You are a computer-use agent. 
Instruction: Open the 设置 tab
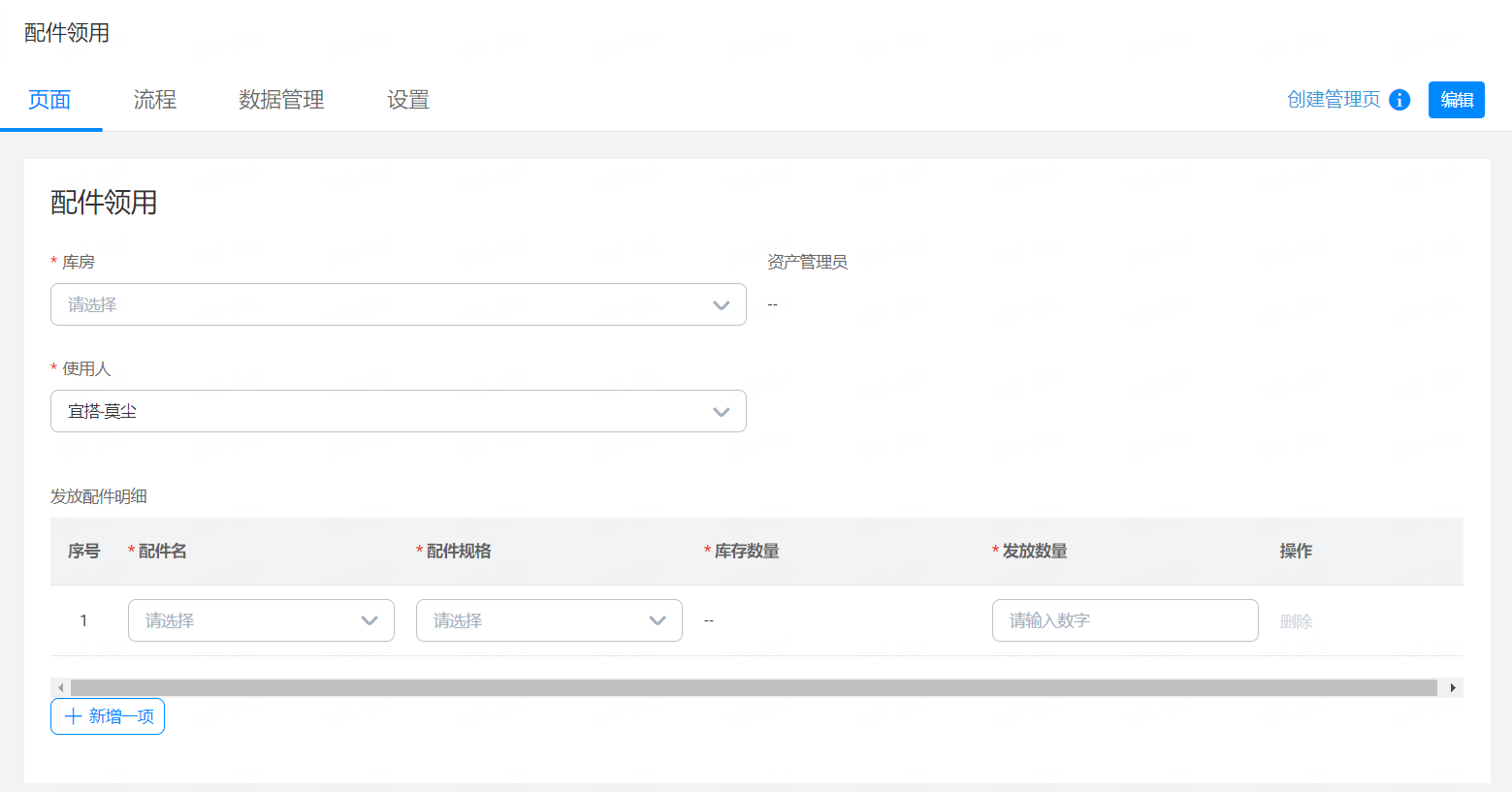click(408, 100)
